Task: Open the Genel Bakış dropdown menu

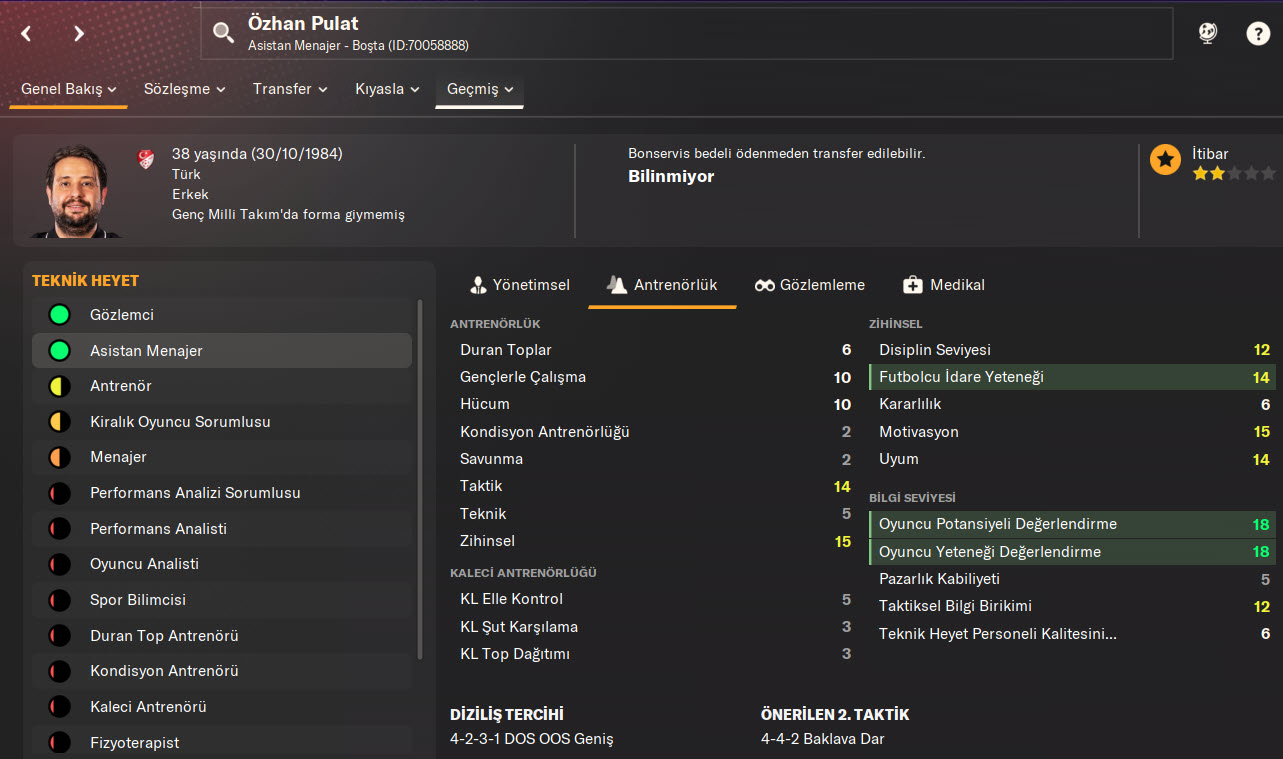Action: 69,89
